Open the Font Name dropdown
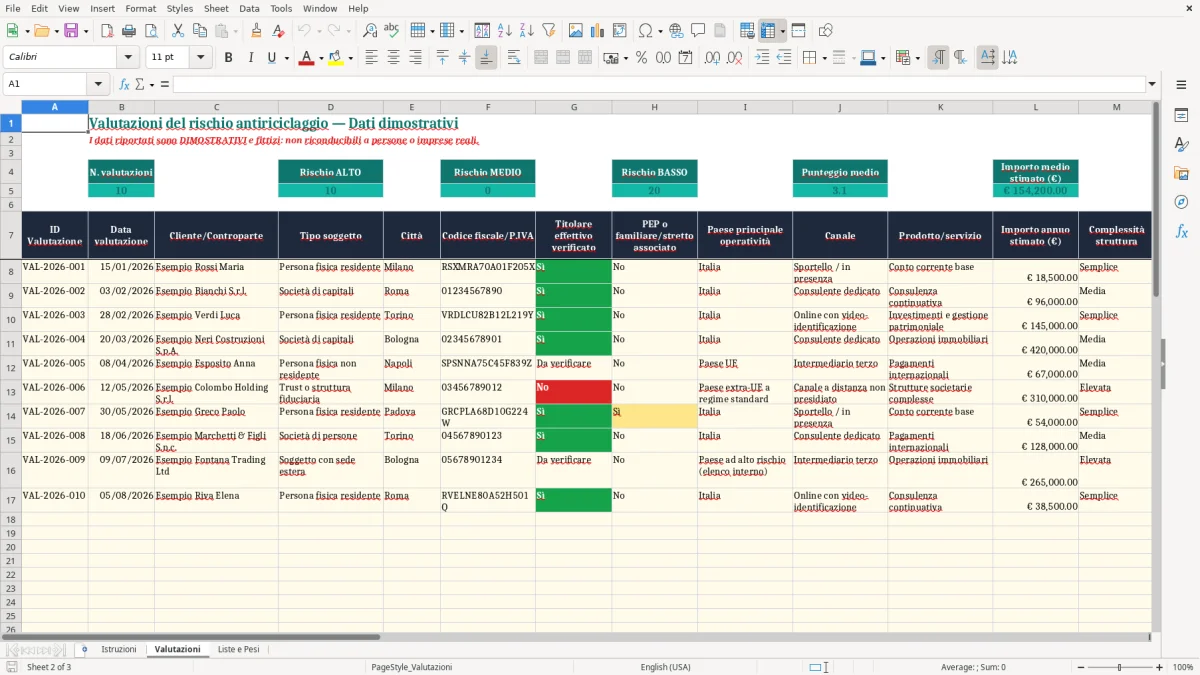Viewport: 1200px width, 675px height. 127,58
